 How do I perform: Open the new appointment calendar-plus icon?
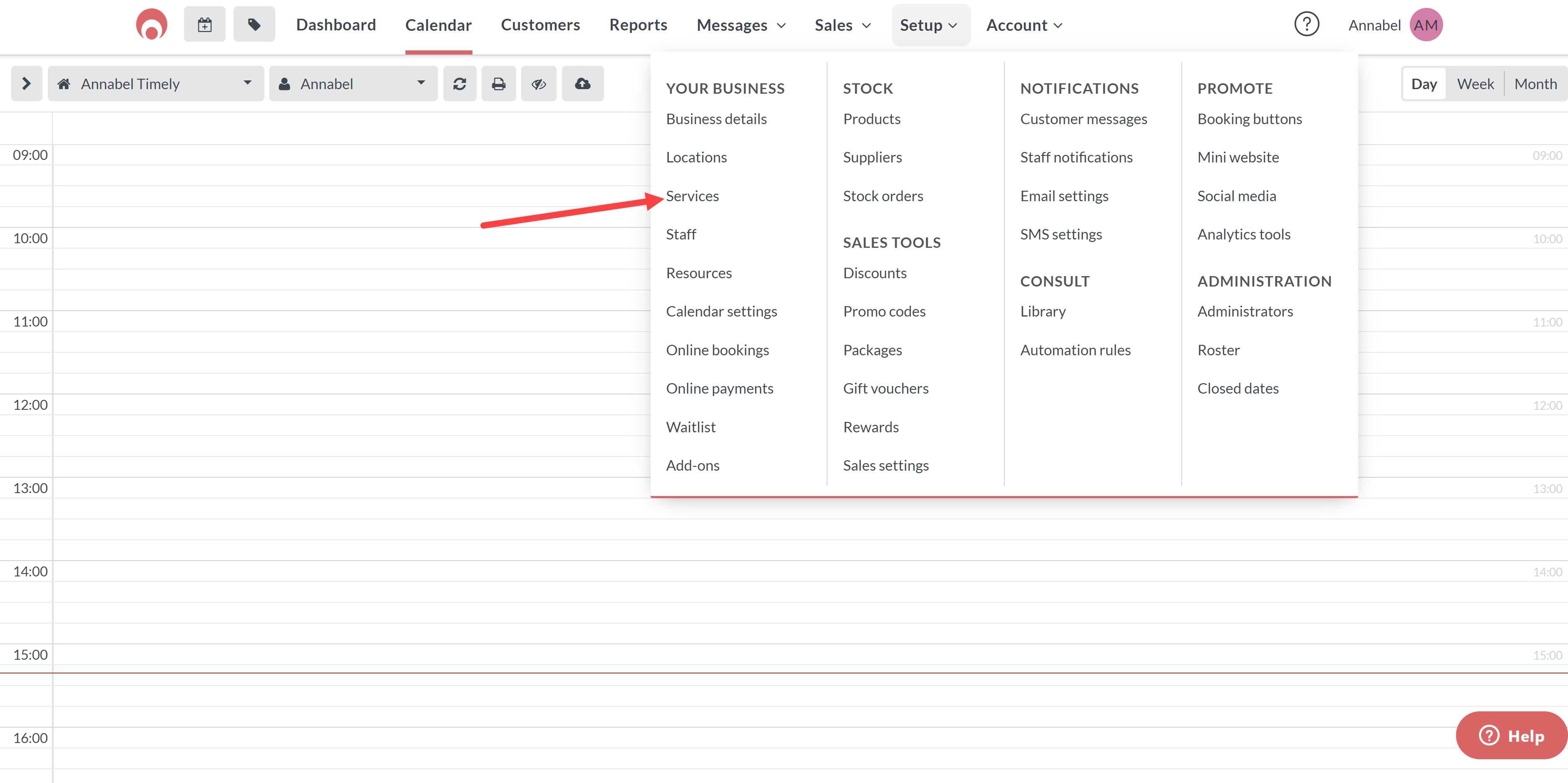[x=204, y=25]
